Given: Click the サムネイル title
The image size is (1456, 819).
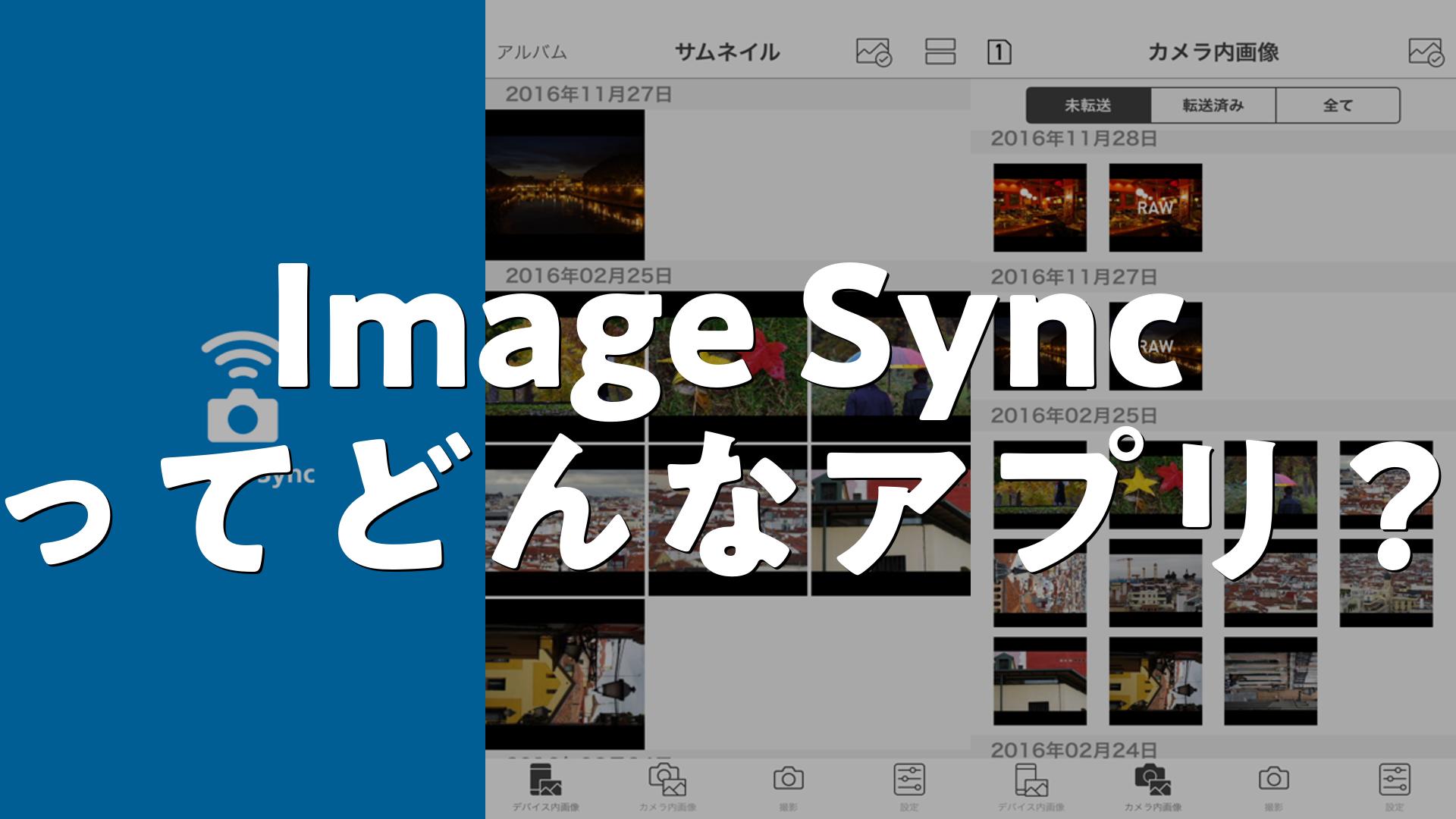Looking at the screenshot, I should click(727, 52).
